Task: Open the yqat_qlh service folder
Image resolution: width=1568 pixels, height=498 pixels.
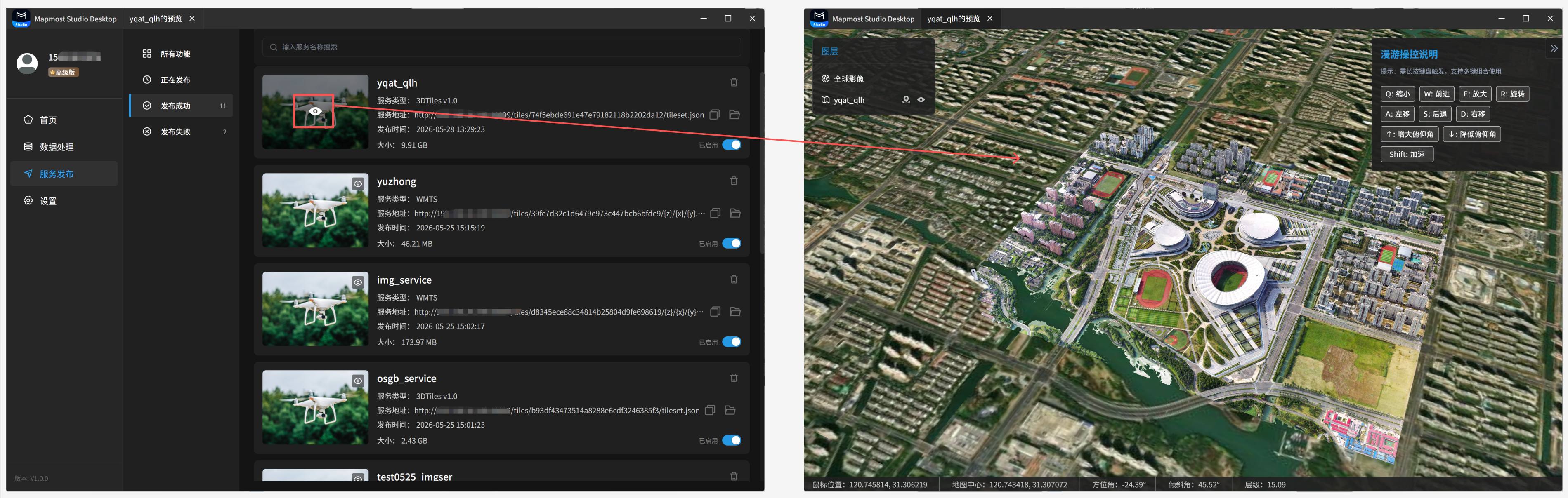Action: [734, 114]
